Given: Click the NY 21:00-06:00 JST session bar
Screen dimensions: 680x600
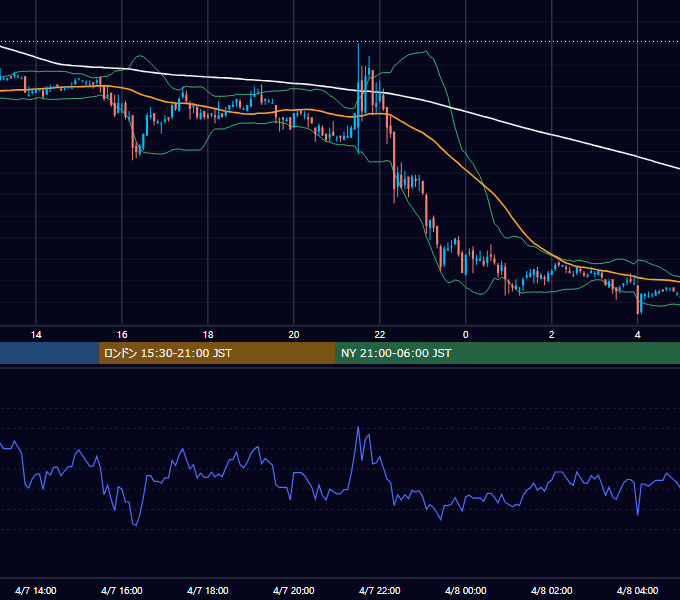Looking at the screenshot, I should point(507,353).
